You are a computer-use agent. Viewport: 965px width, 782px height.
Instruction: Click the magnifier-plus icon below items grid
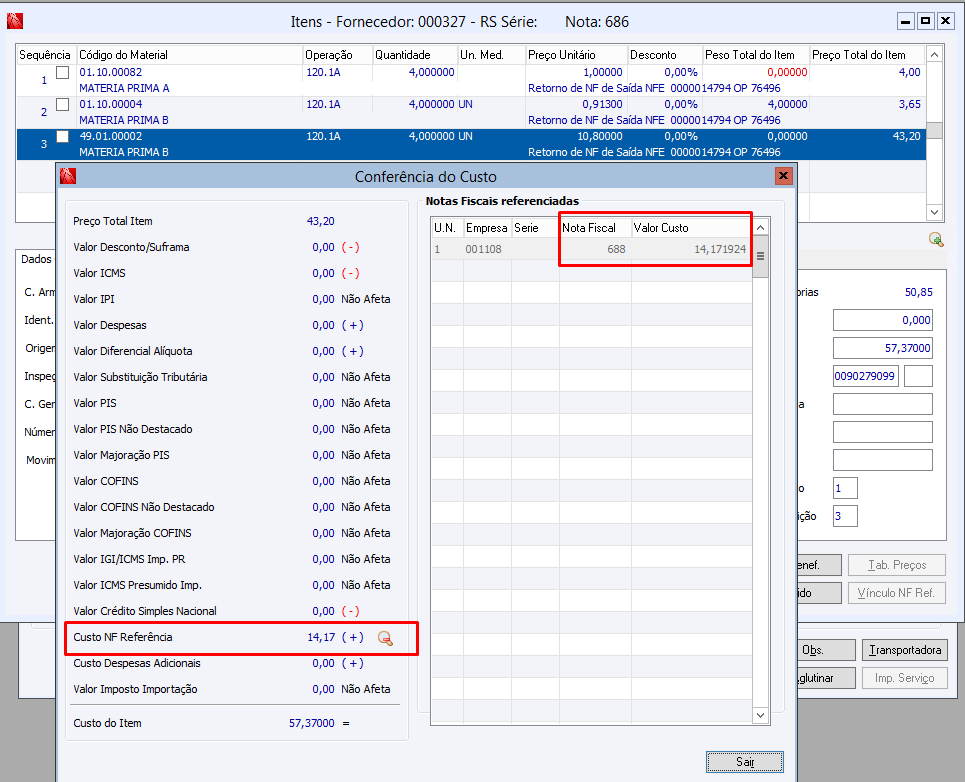tap(935, 239)
